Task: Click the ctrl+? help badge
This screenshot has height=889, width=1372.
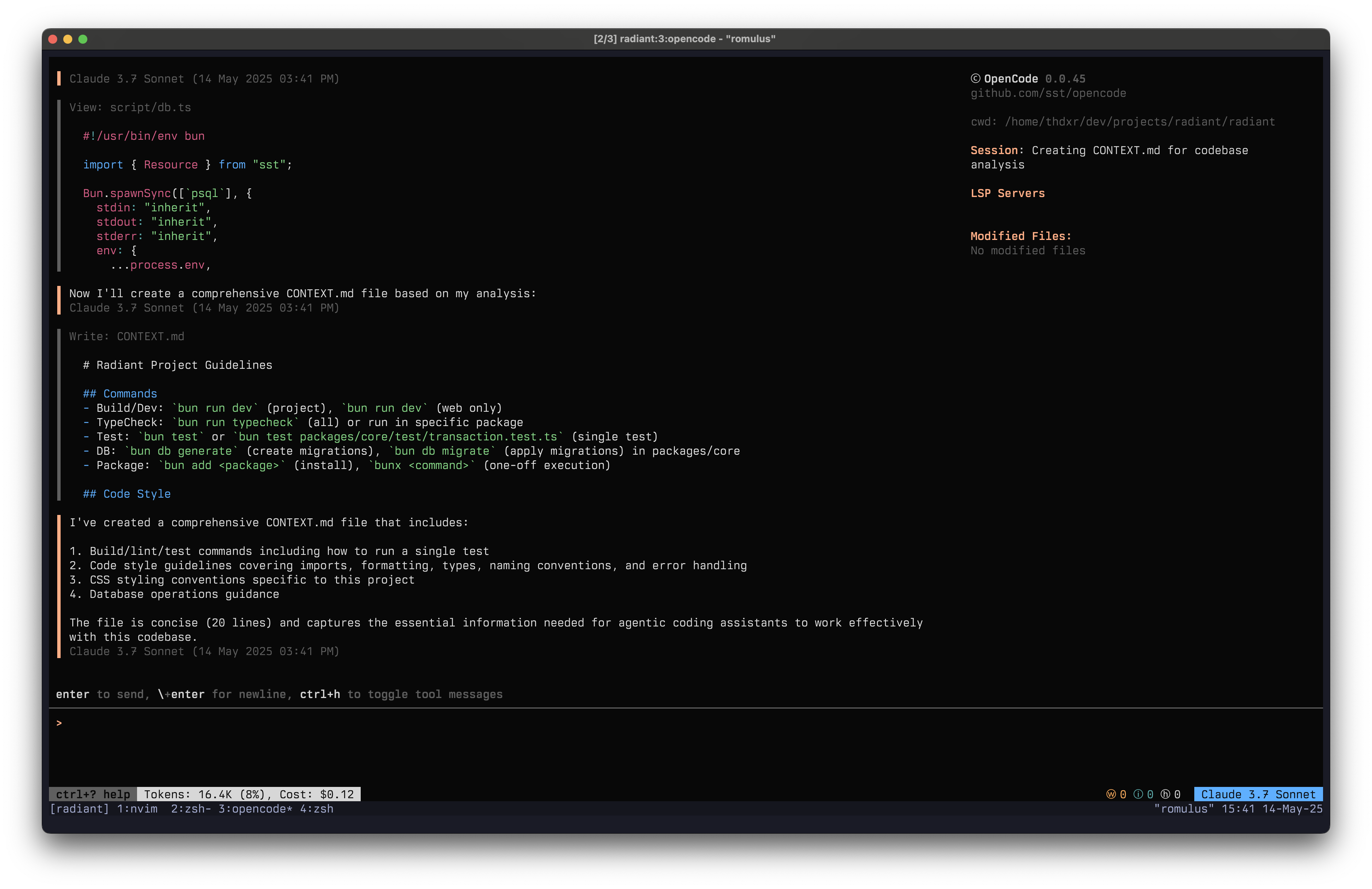Action: click(x=92, y=794)
